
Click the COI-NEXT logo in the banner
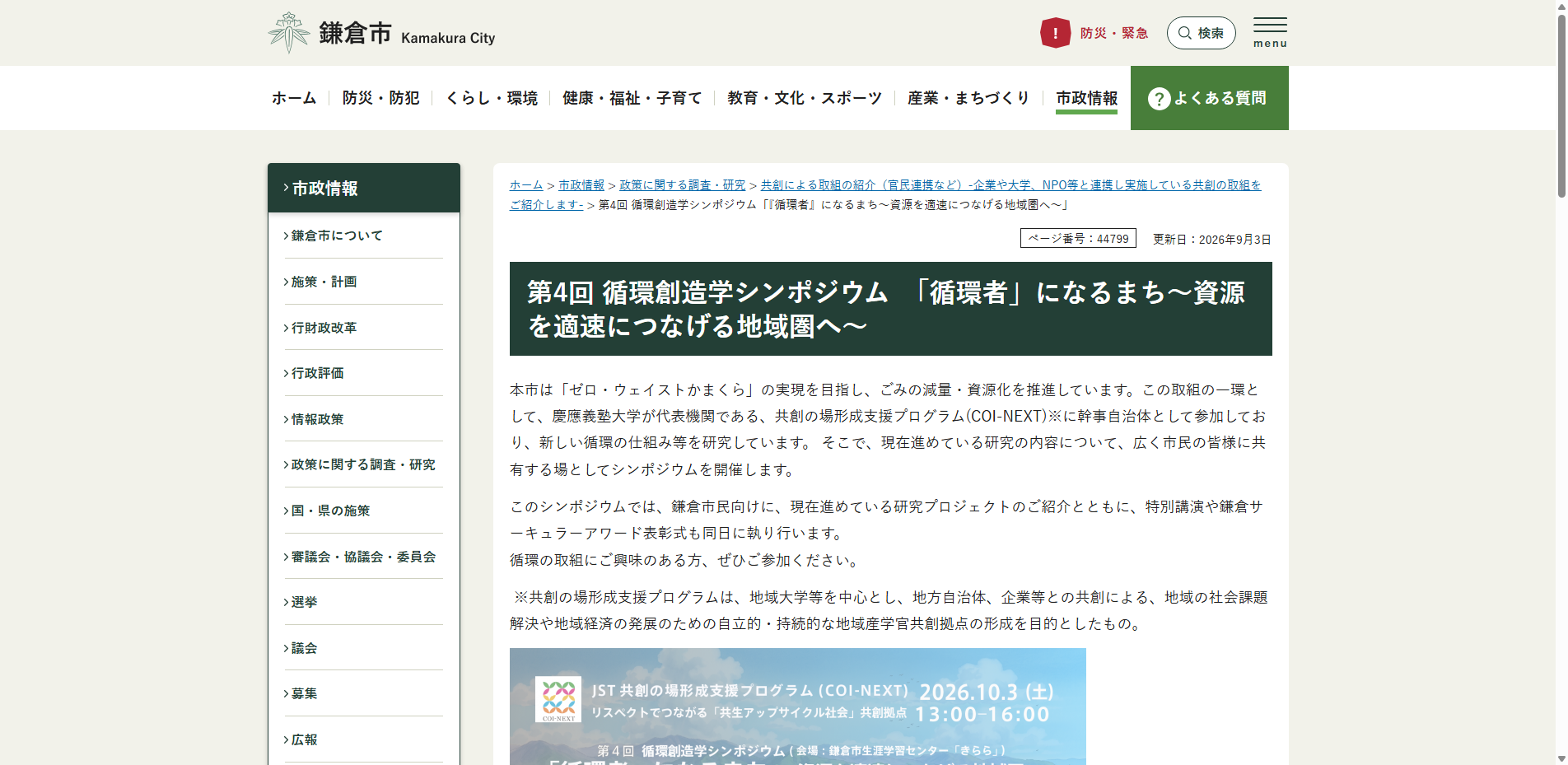pos(558,699)
